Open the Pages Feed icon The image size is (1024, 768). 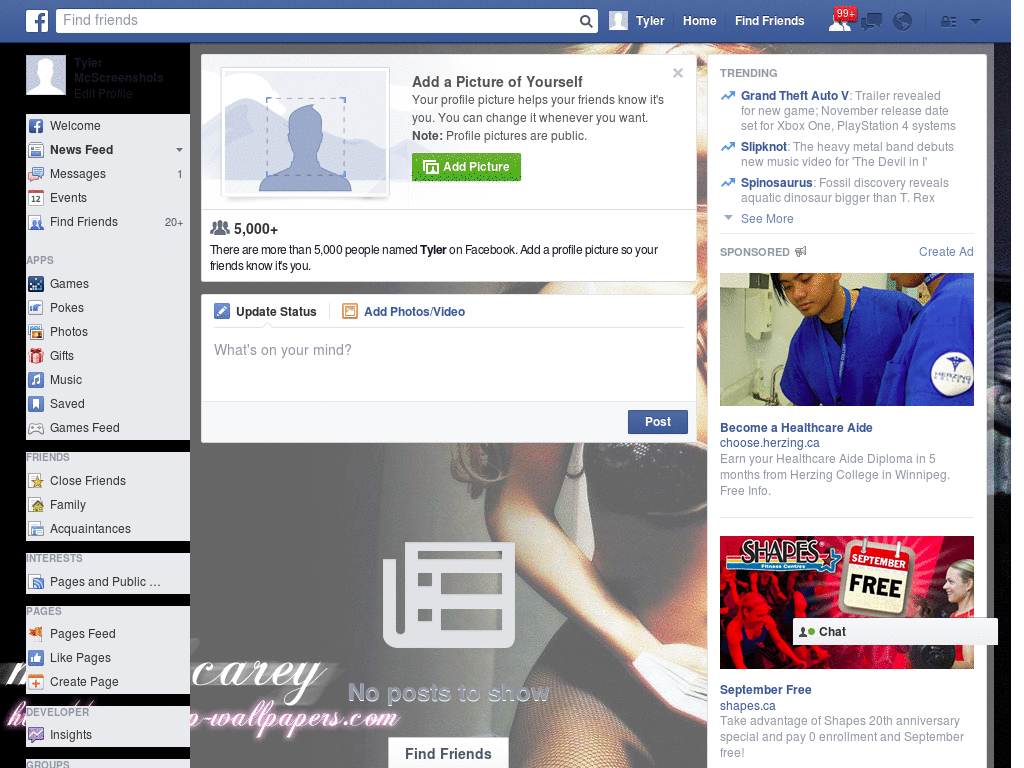click(36, 633)
